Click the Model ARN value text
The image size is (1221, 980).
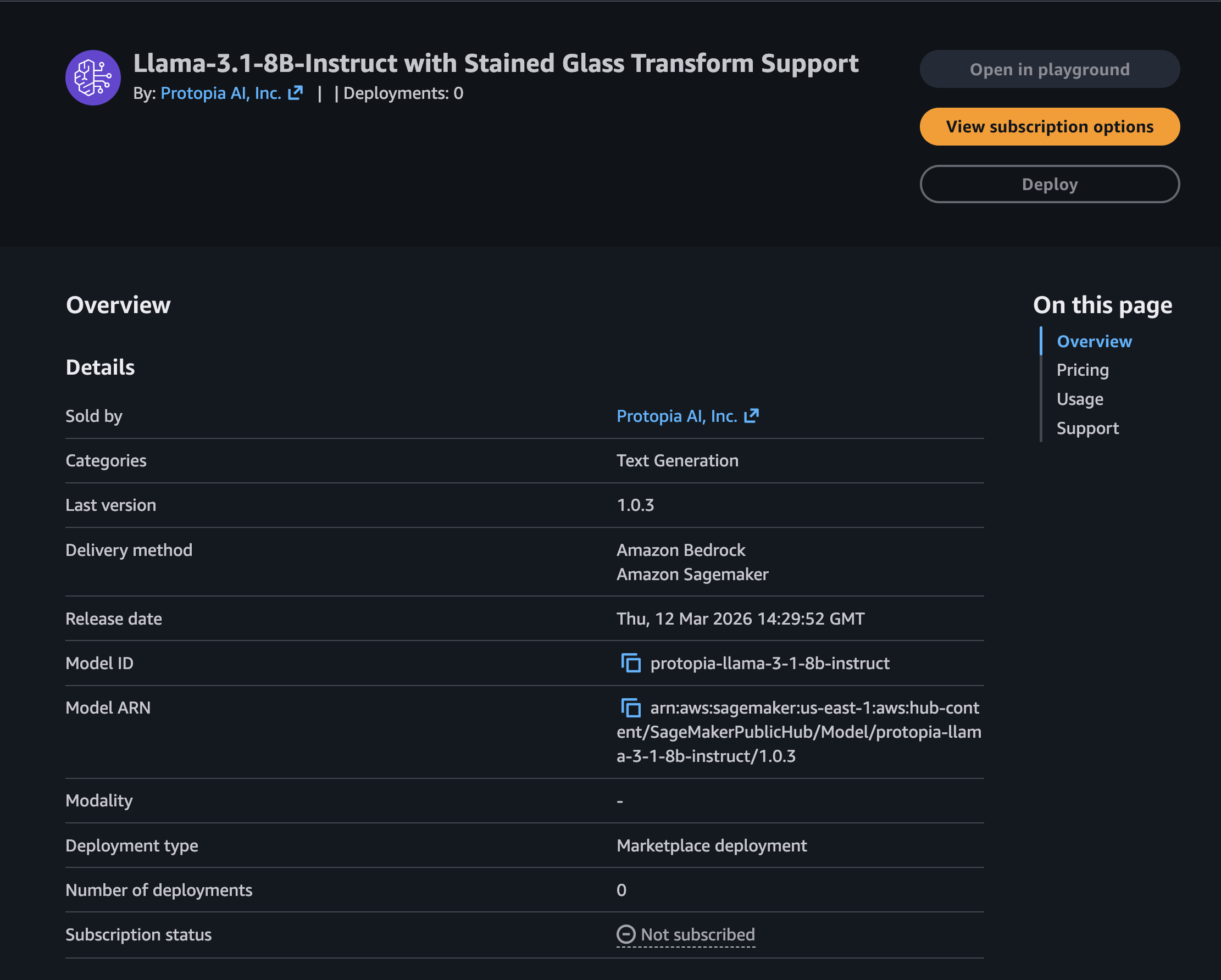(x=799, y=732)
